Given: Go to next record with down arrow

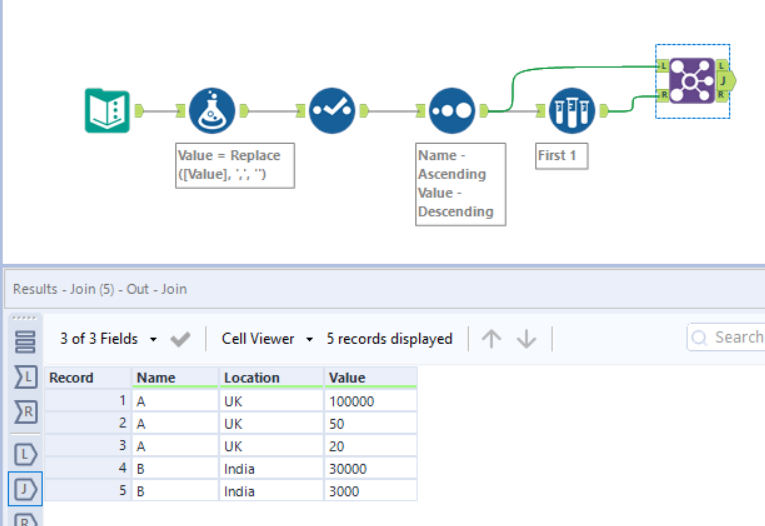Looking at the screenshot, I should pos(526,339).
